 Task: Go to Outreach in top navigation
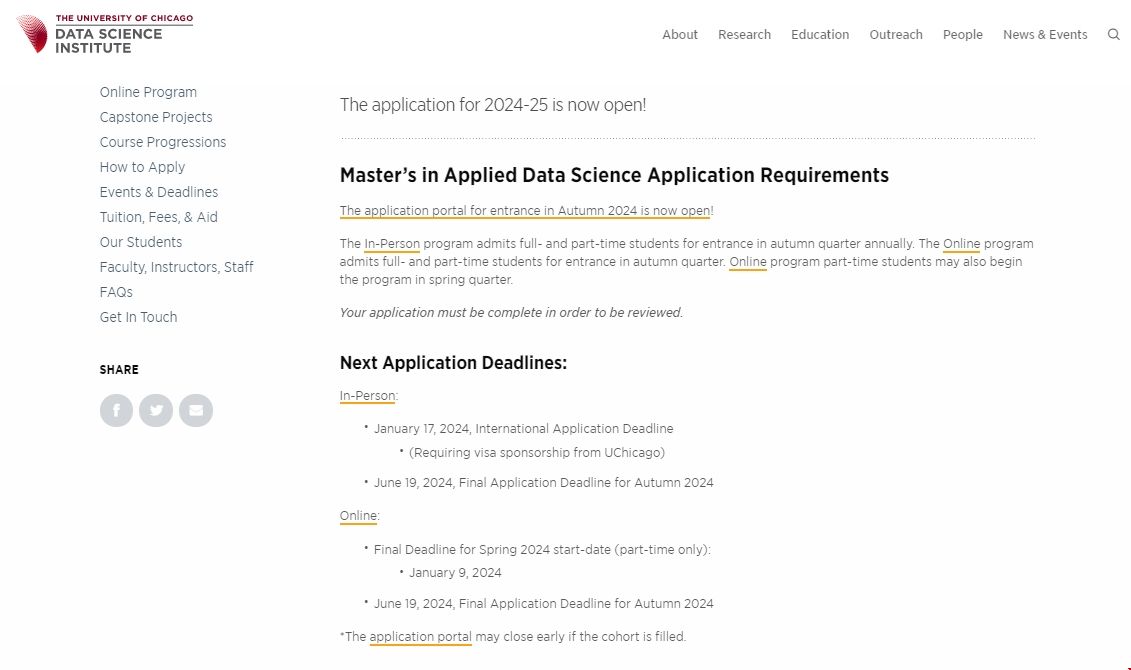tap(895, 34)
